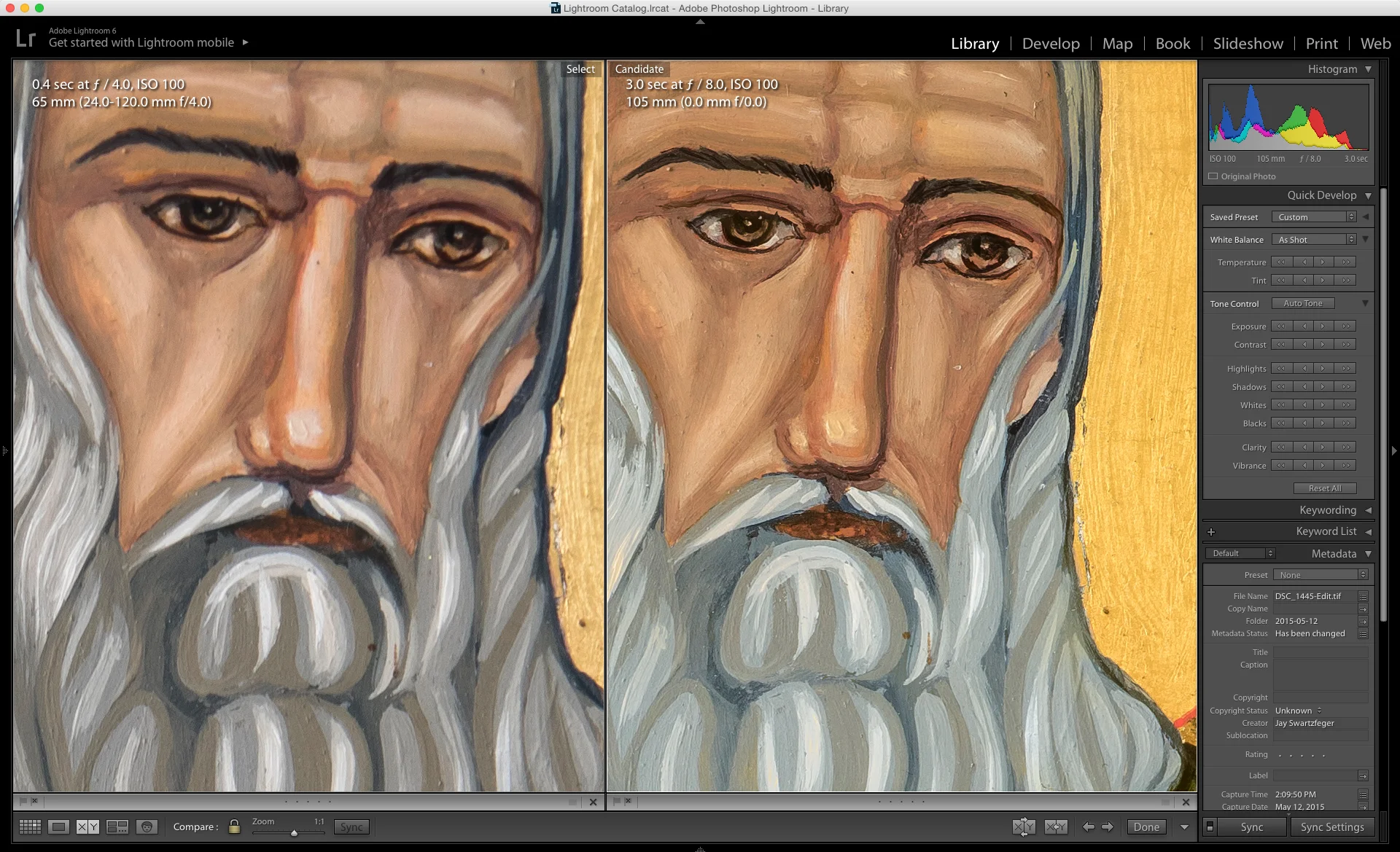Toggle pick flag on Select photo
Image resolution: width=1400 pixels, height=852 pixels.
[23, 801]
